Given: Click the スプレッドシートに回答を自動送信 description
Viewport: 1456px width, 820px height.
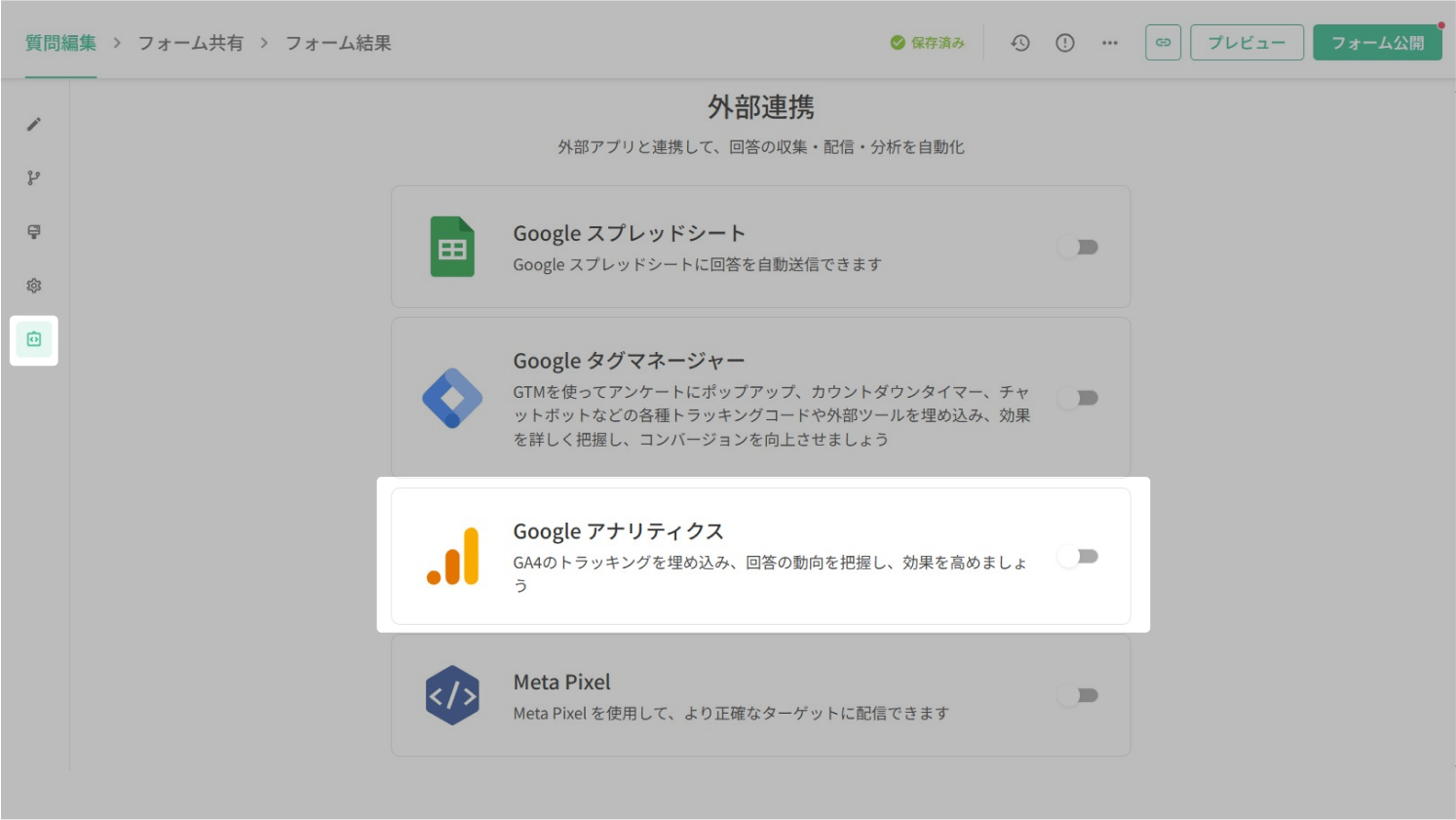Looking at the screenshot, I should pos(698,265).
